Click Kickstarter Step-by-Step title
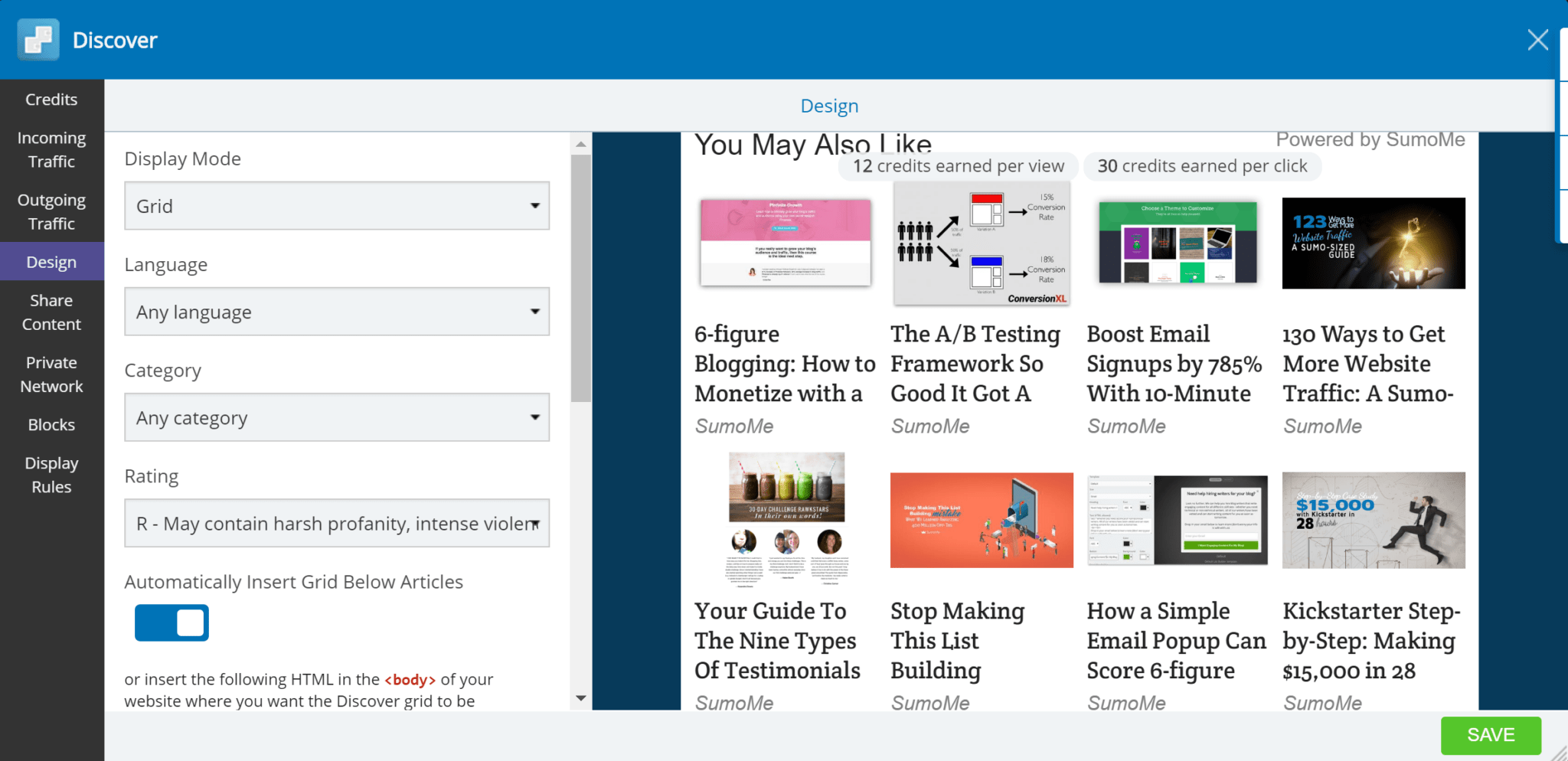This screenshot has height=761, width=1568. [x=1371, y=641]
